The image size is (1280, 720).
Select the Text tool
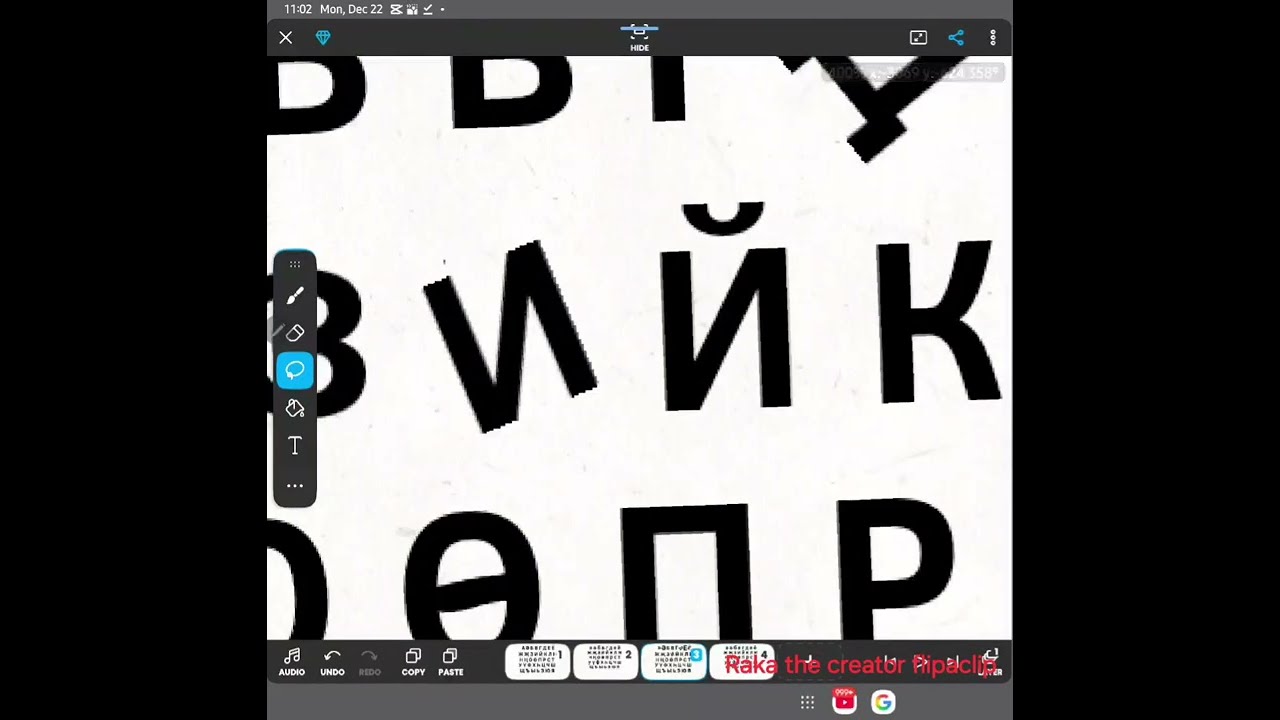(x=295, y=446)
